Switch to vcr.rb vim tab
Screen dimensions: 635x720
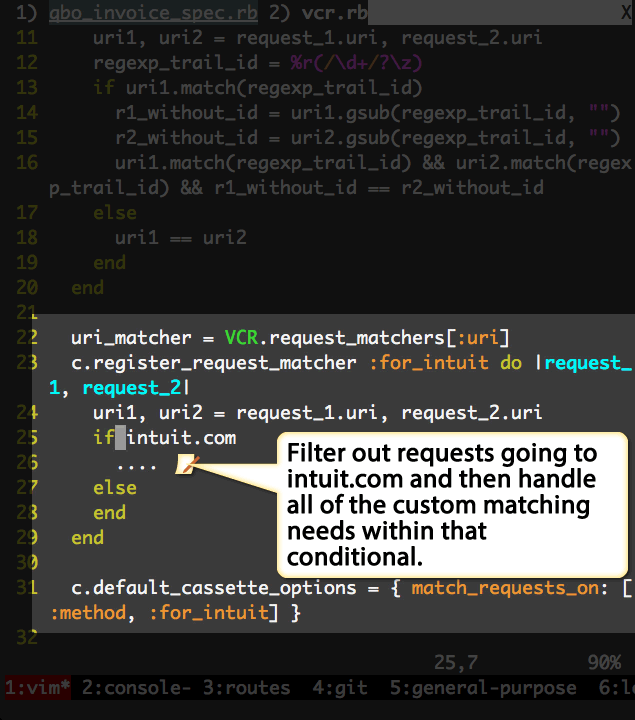pyautogui.click(x=335, y=13)
